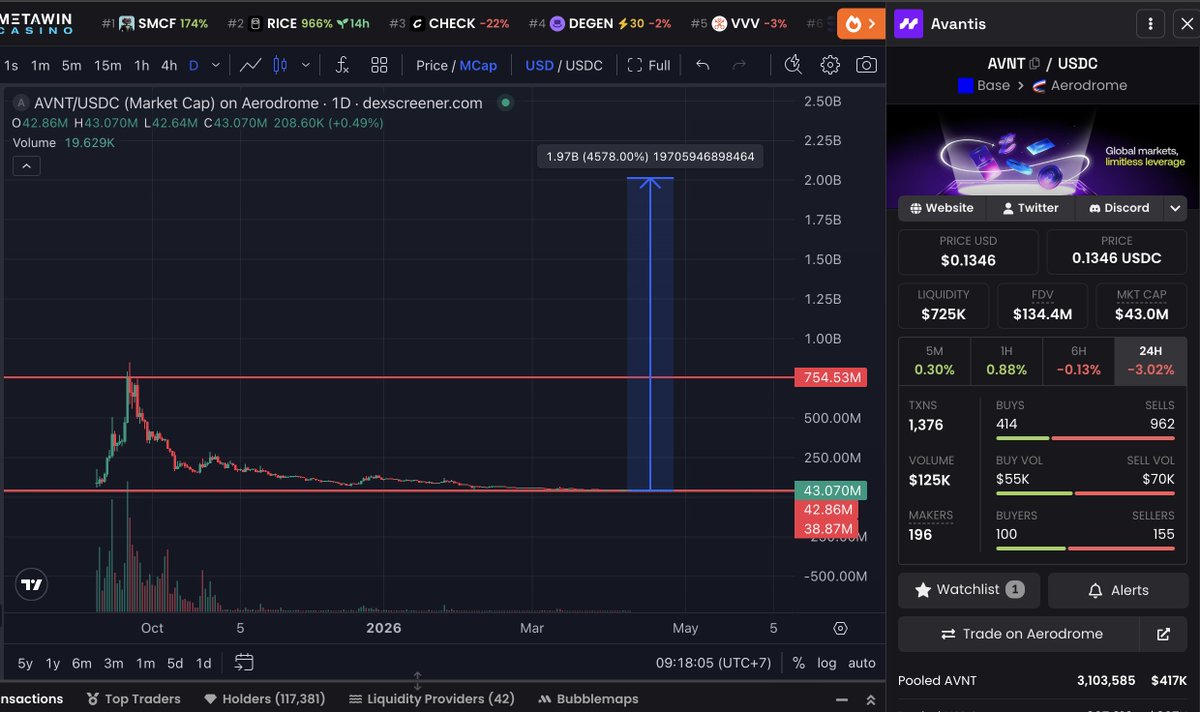Open the Avantis Website link

coord(942,208)
